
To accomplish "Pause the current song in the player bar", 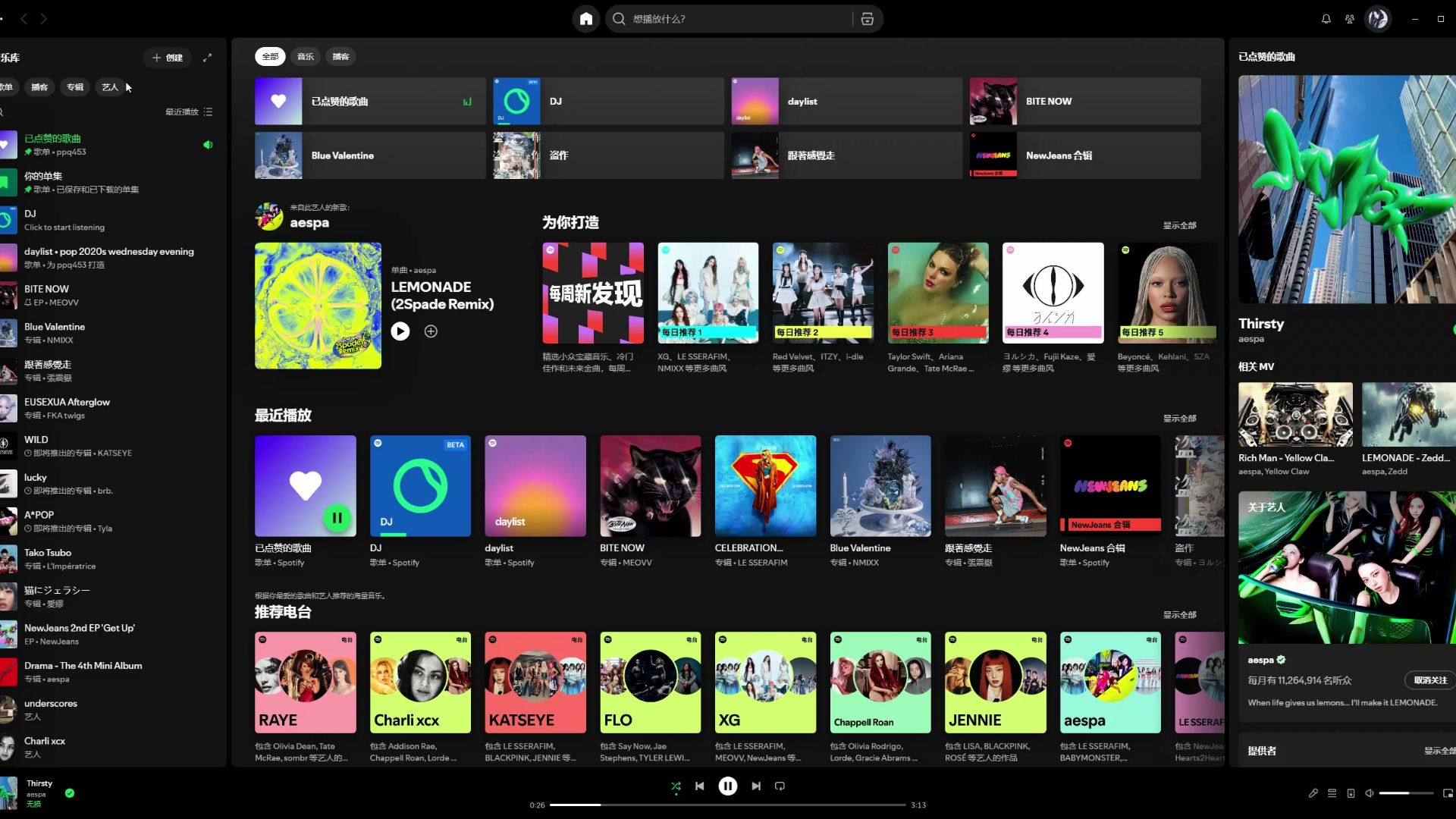I will [728, 786].
